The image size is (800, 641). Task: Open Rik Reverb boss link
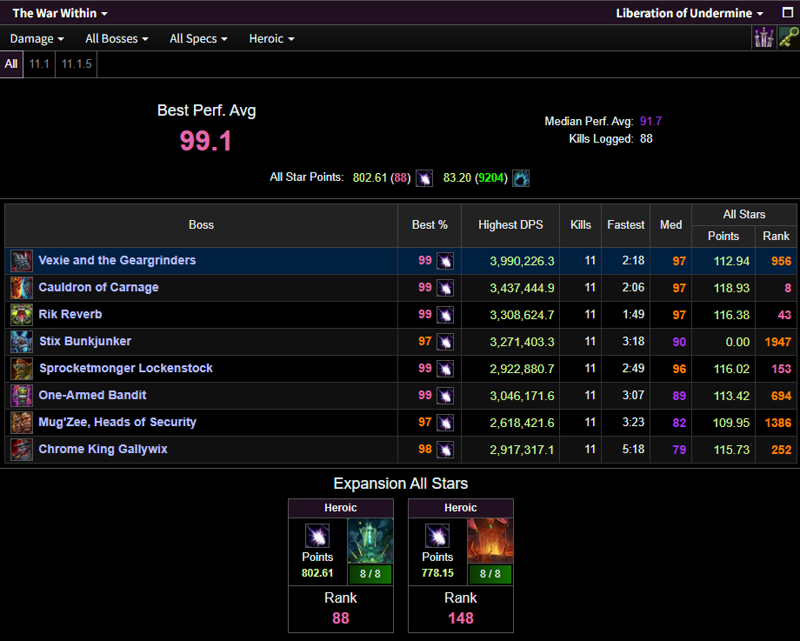70,314
